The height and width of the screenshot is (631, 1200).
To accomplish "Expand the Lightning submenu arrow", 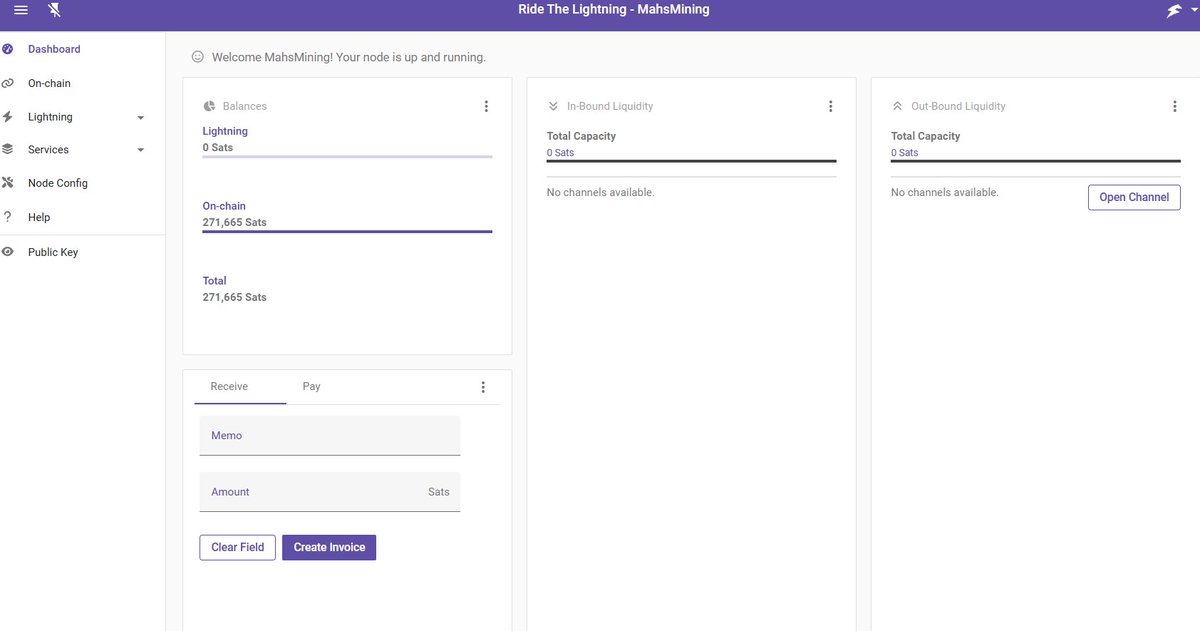I will 140,118.
